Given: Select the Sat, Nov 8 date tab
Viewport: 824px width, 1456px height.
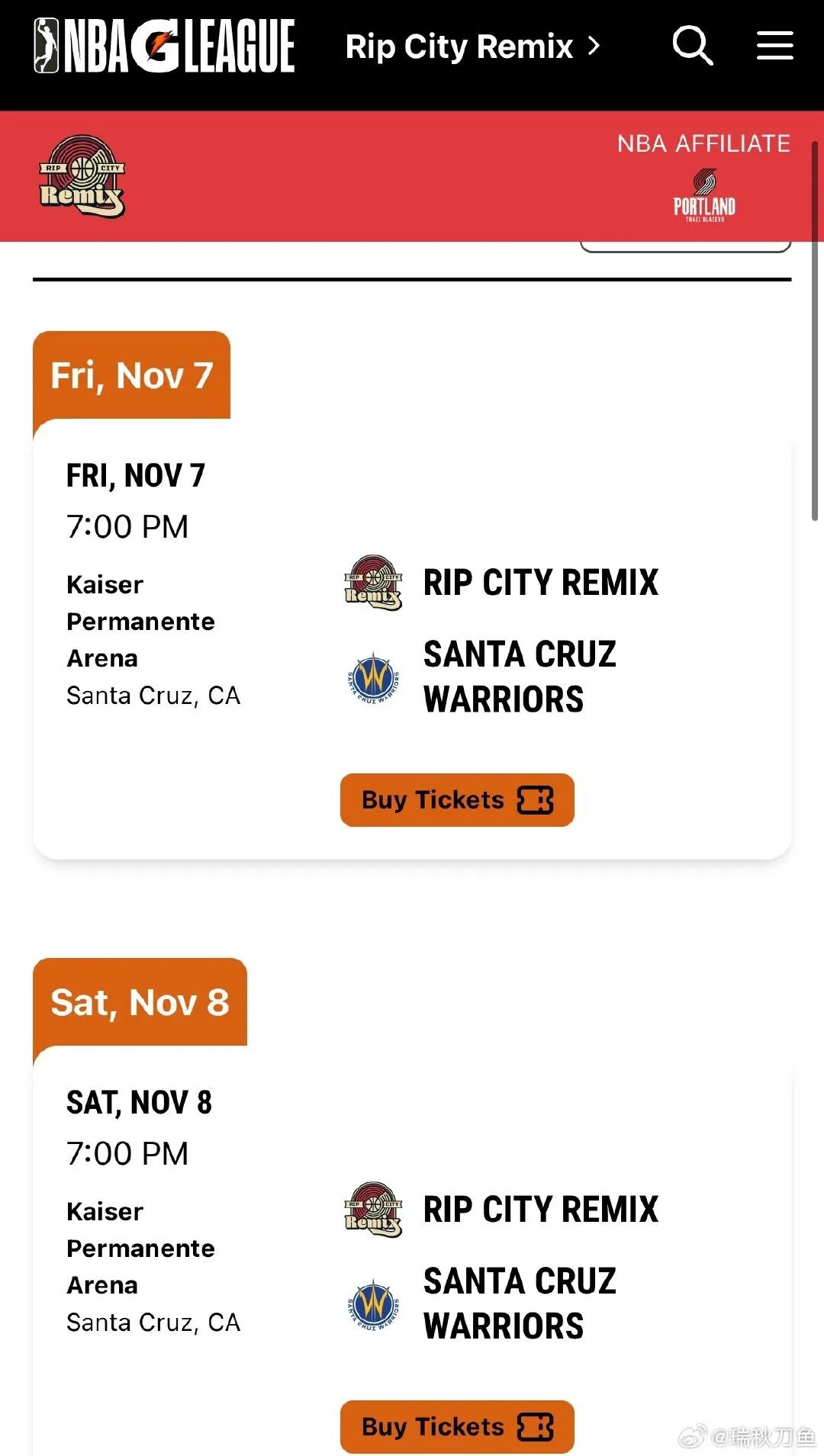Looking at the screenshot, I should [140, 1002].
